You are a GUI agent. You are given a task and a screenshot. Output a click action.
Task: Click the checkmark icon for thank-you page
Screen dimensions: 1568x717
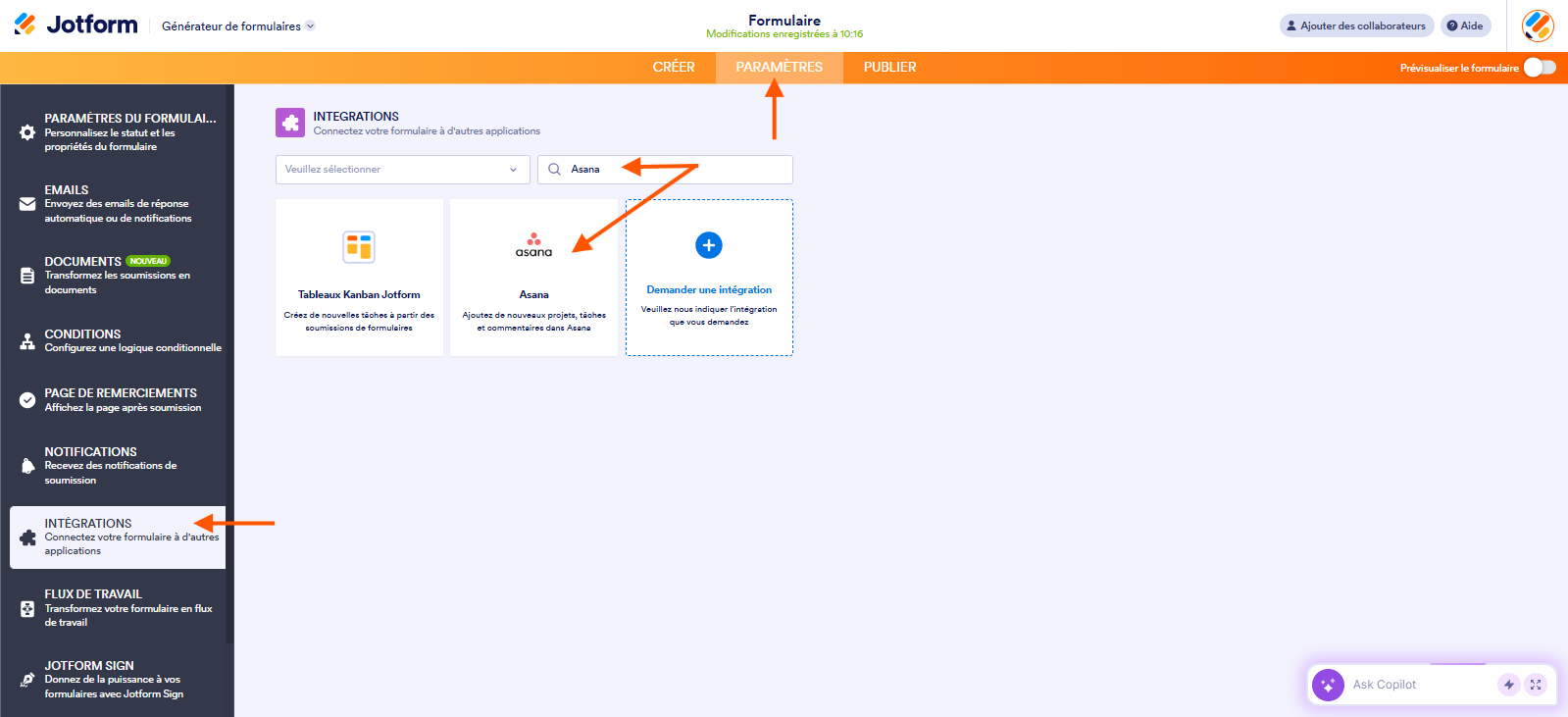tap(27, 400)
